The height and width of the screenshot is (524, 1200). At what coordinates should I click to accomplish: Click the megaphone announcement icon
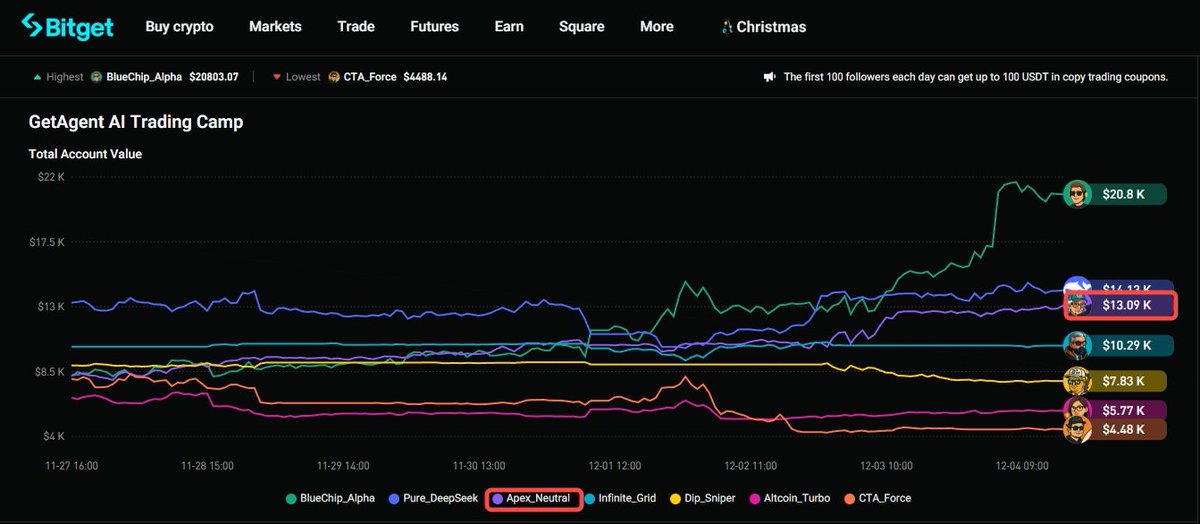pyautogui.click(x=770, y=76)
